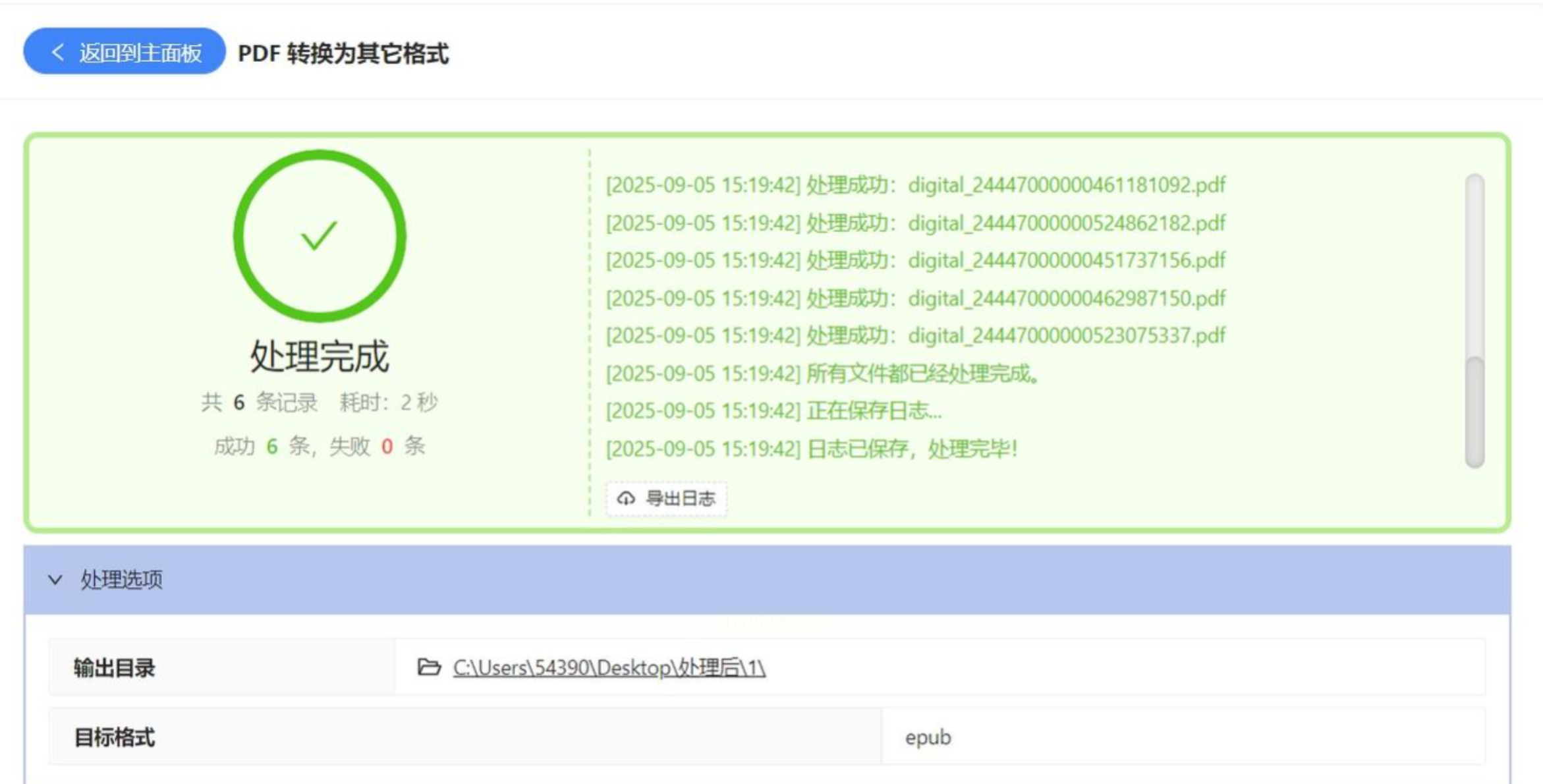Return to main panel via 返回到主面板

(x=140, y=52)
